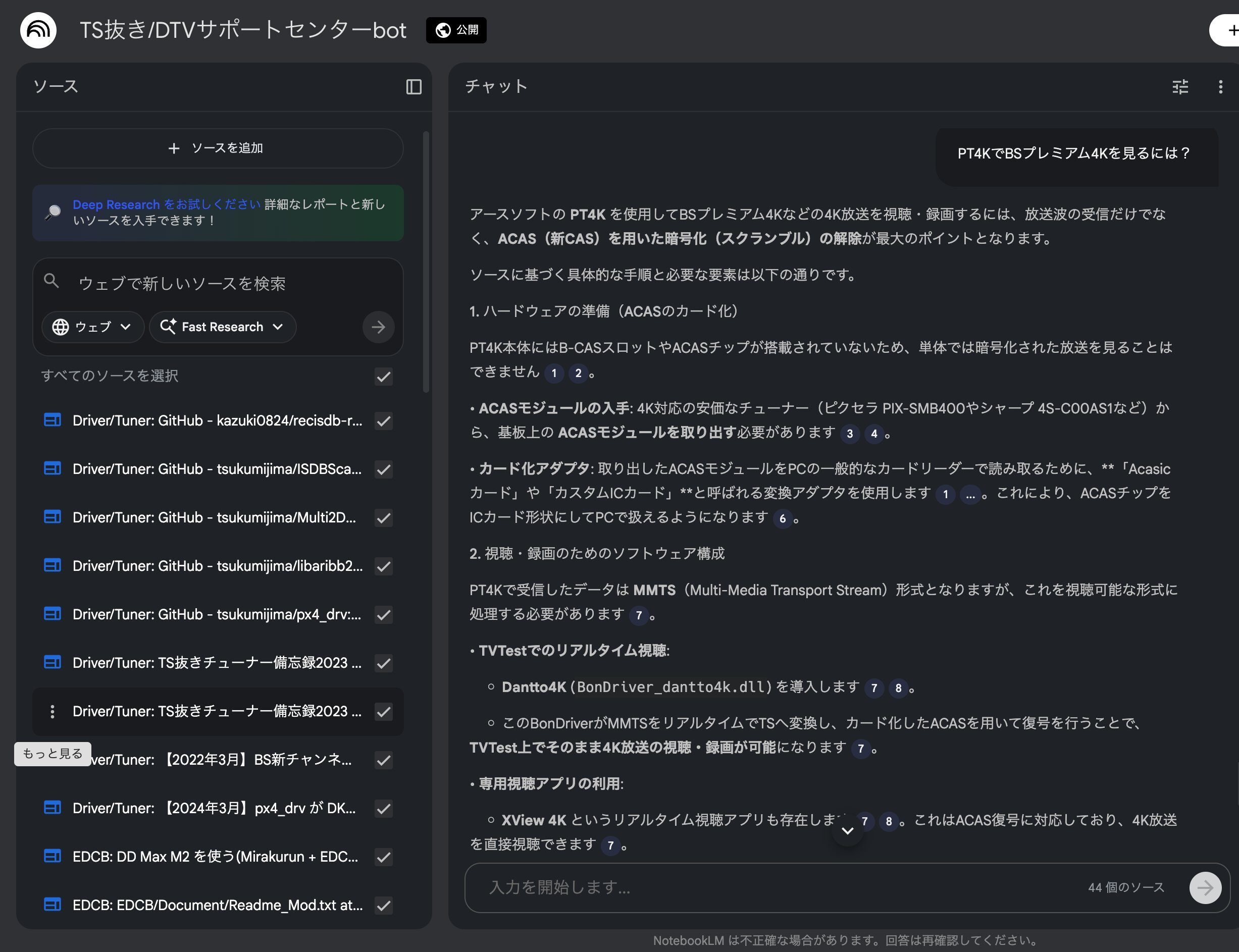Screen dimensions: 1239x952
Task: Click the Deep Research trial link
Action: pos(166,204)
